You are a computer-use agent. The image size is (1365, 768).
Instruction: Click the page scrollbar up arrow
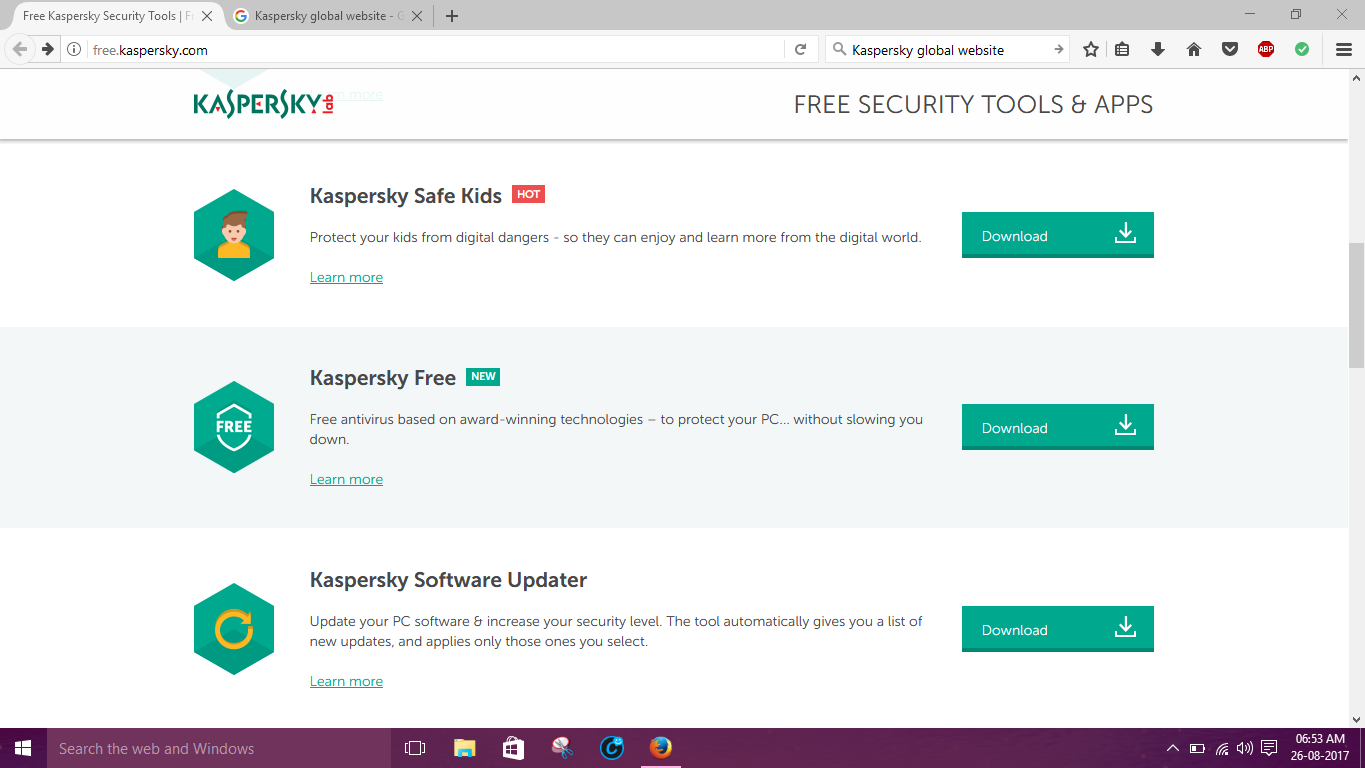pyautogui.click(x=1357, y=78)
